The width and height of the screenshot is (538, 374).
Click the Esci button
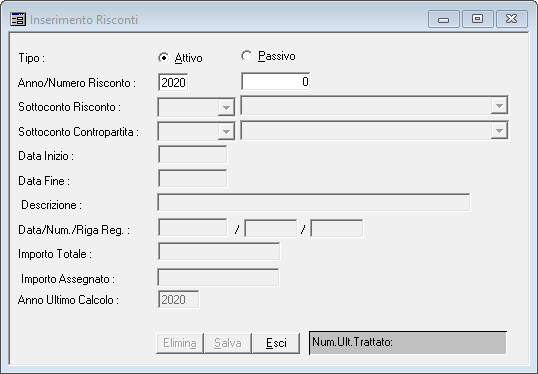tap(276, 343)
